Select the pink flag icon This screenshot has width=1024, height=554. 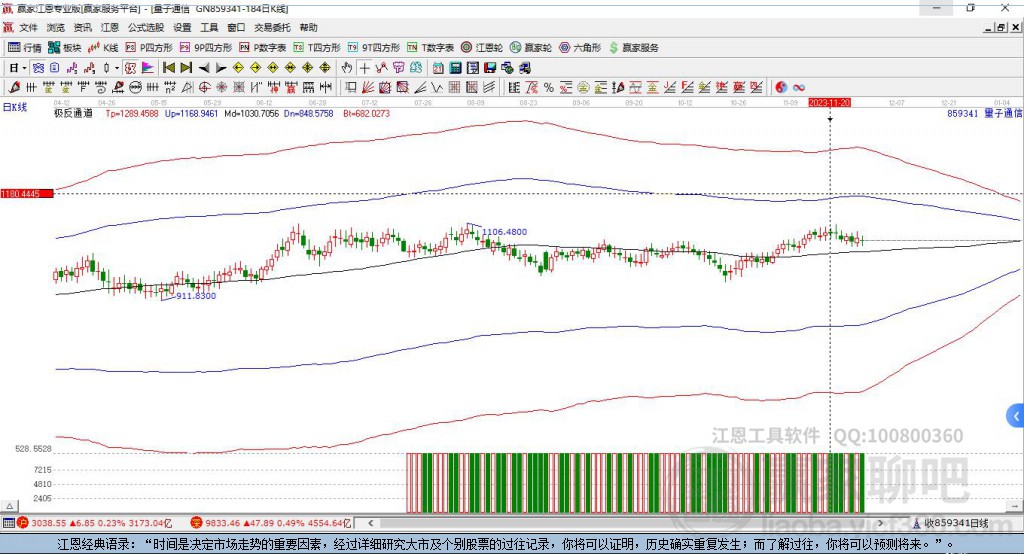pos(148,68)
